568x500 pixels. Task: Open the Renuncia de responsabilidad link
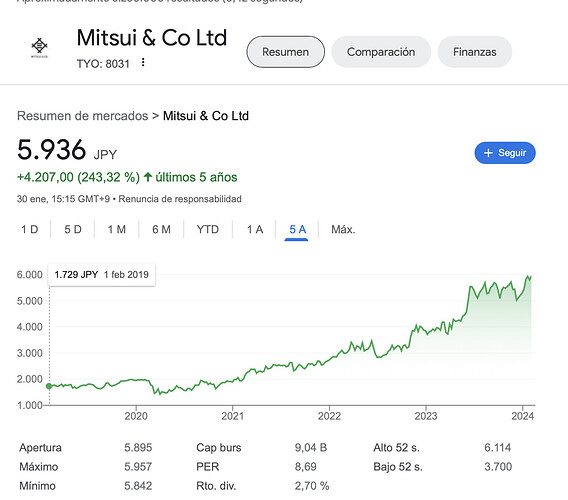tap(180, 199)
